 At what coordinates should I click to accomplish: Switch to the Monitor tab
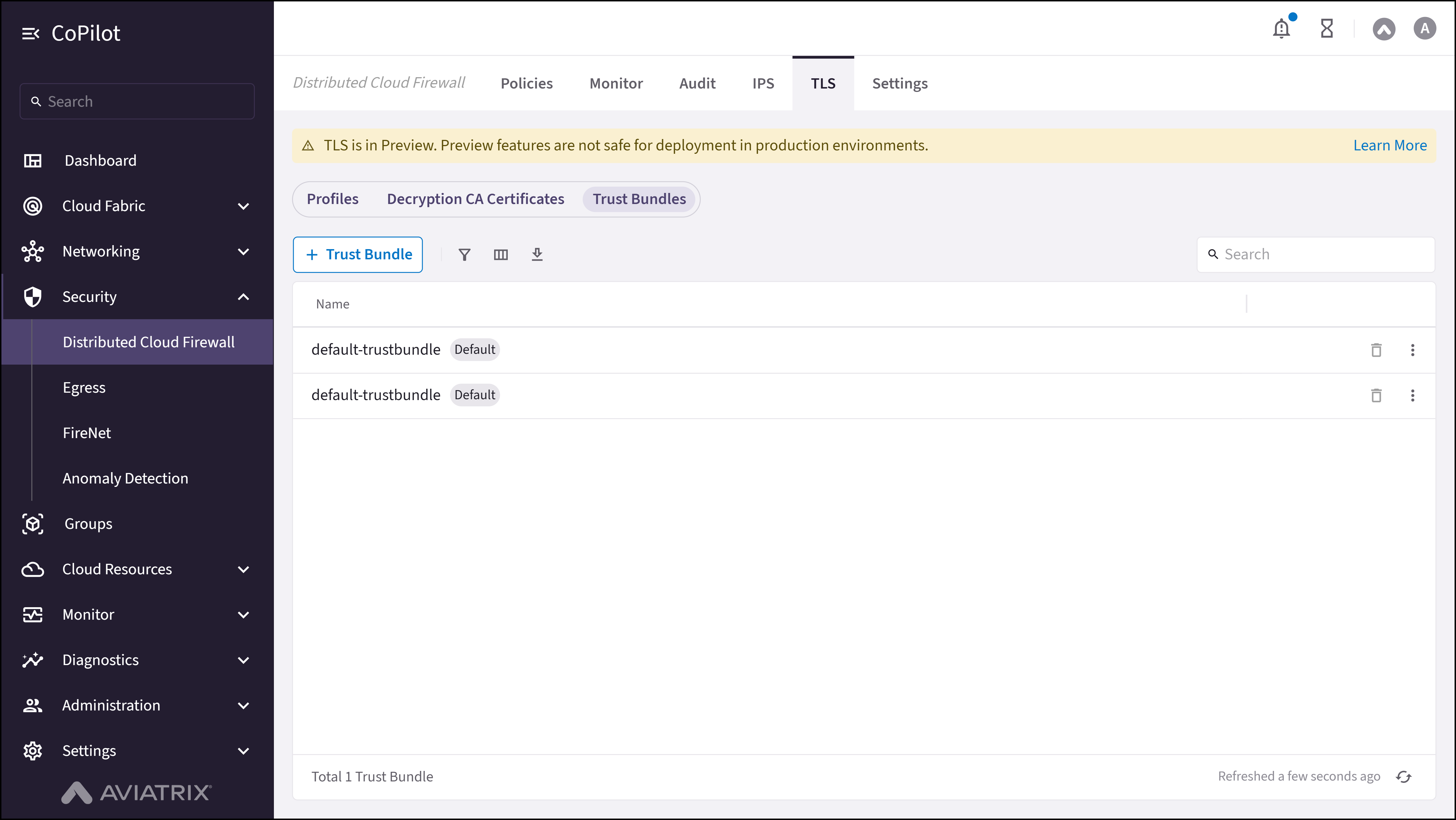pos(616,84)
